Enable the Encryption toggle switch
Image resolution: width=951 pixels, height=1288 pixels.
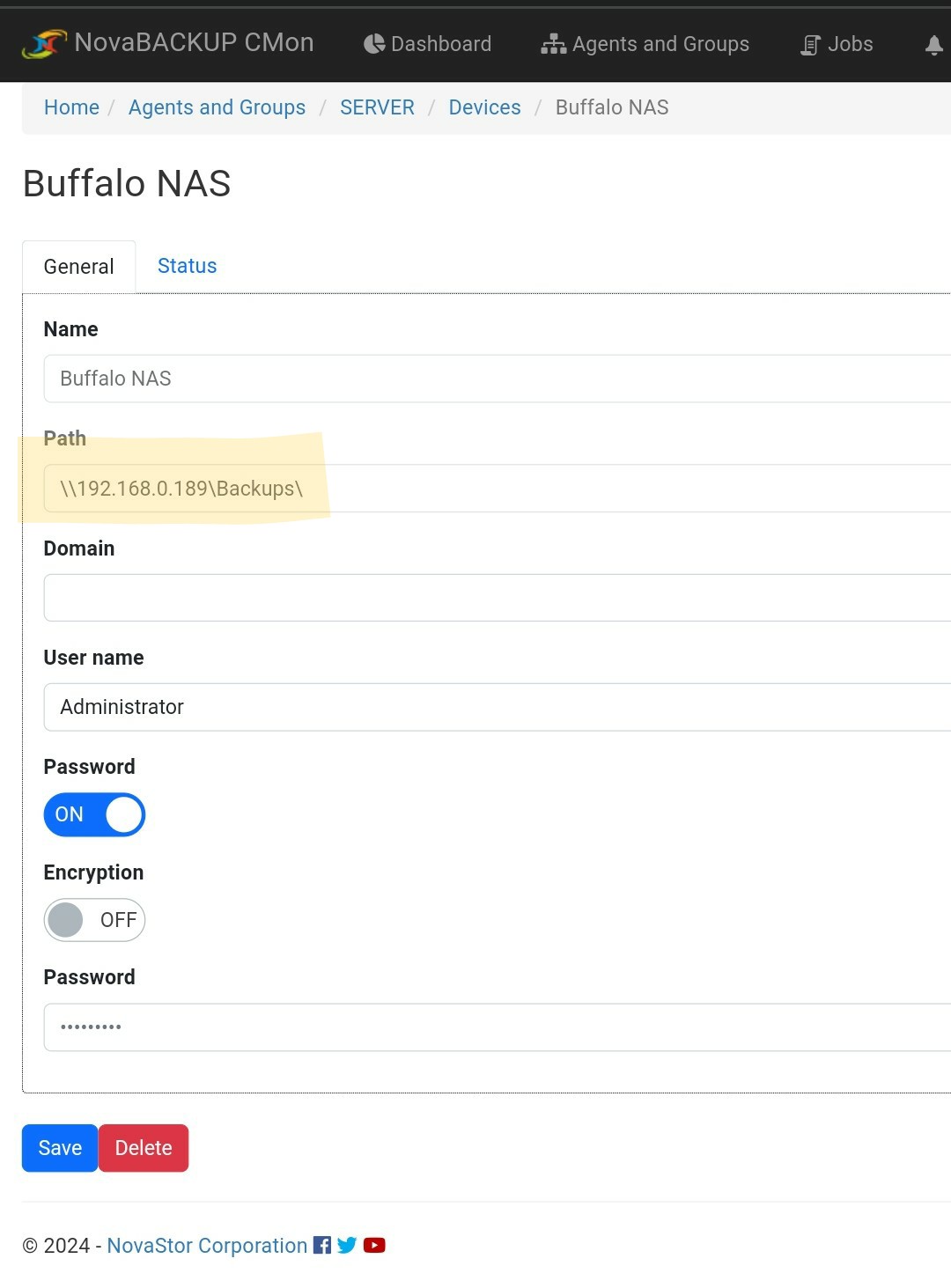[x=94, y=920]
